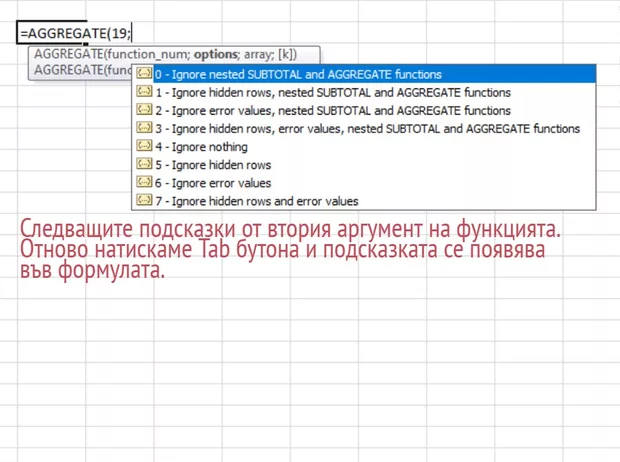620x462 pixels.
Task: Click the AGGREGATE function name in first tooltip line
Action: pos(68,55)
